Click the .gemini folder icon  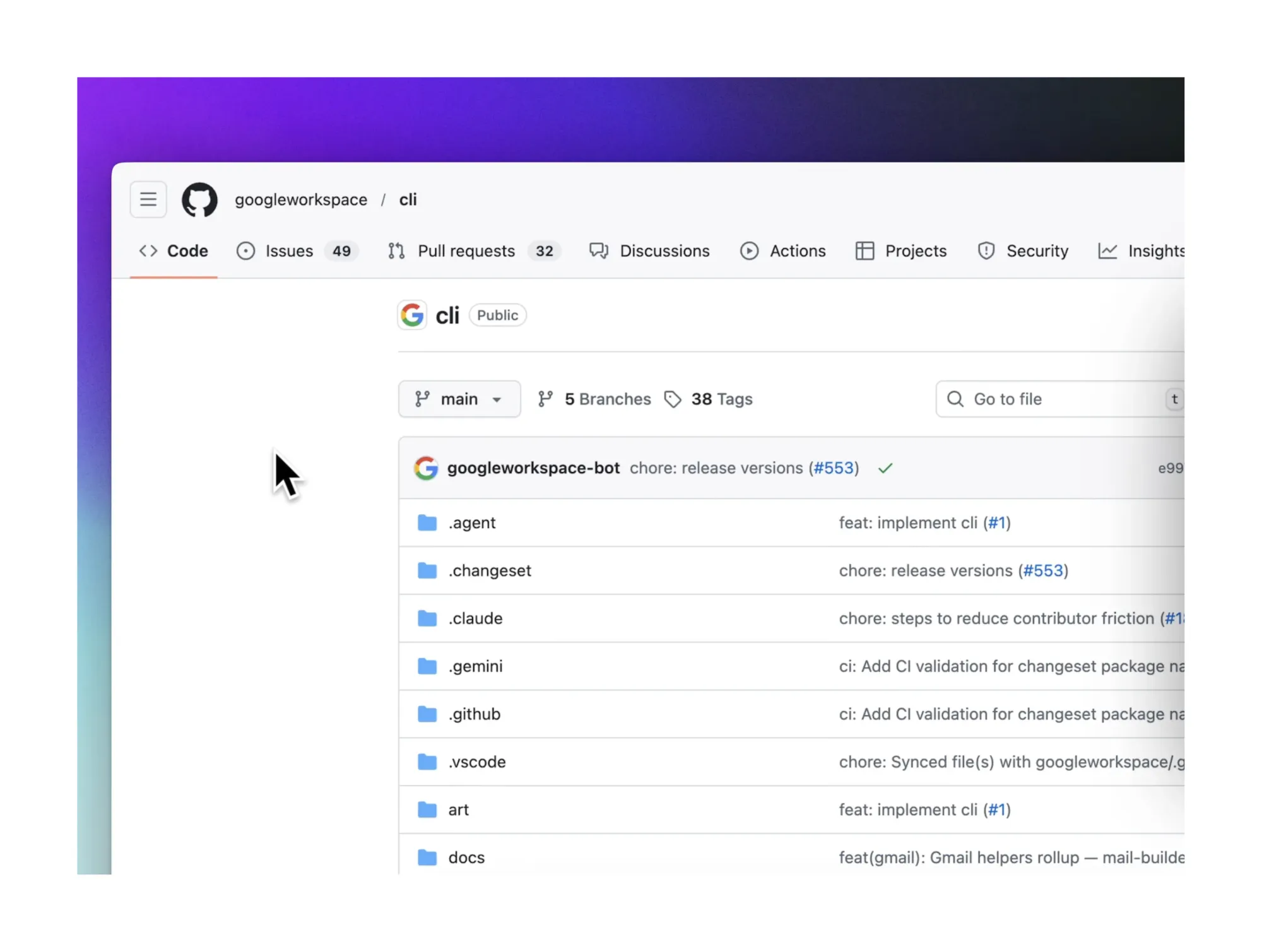427,666
